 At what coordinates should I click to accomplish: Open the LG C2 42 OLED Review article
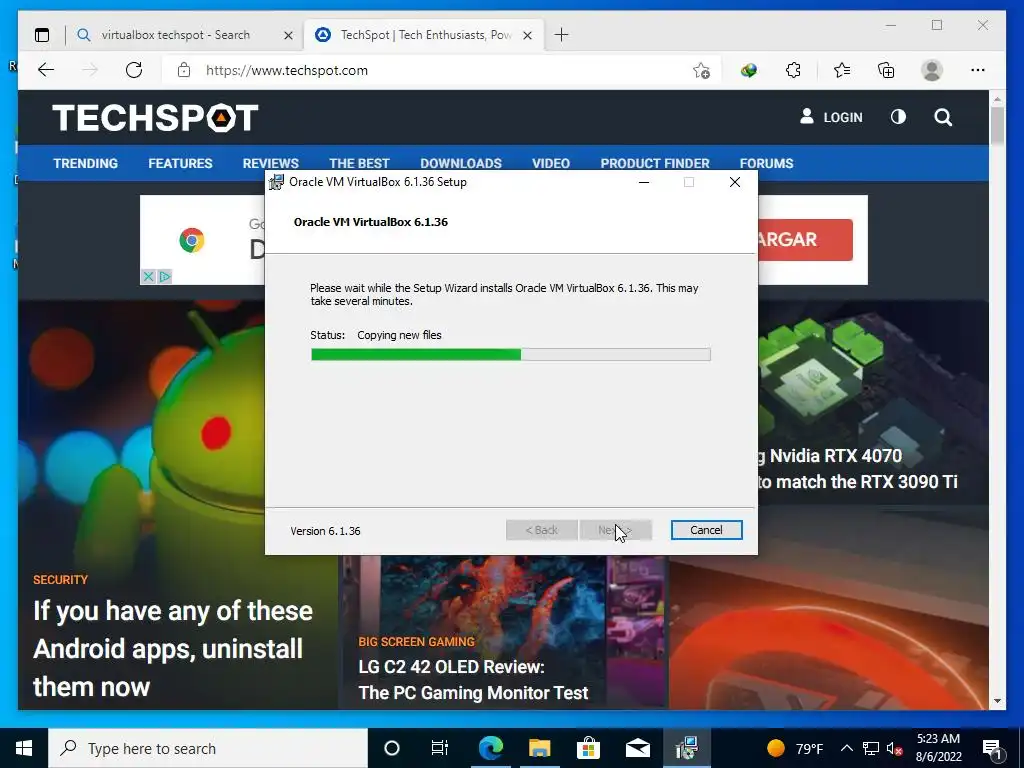pyautogui.click(x=473, y=680)
